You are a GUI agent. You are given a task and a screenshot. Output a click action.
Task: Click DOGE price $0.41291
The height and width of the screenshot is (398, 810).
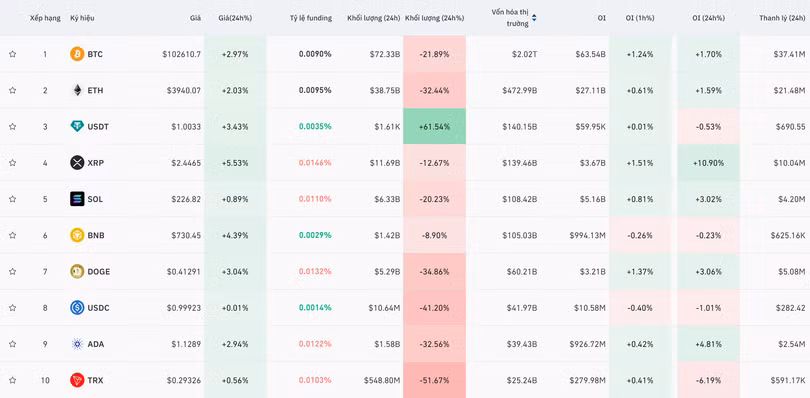184,271
